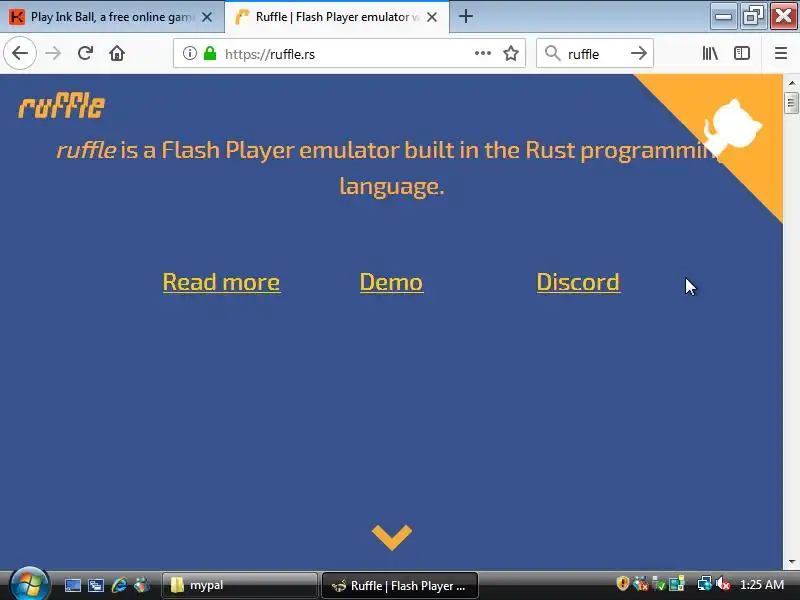This screenshot has height=600, width=800.
Task: Click the fourth quick launch icon after Internet Explorer
Action: point(142,585)
